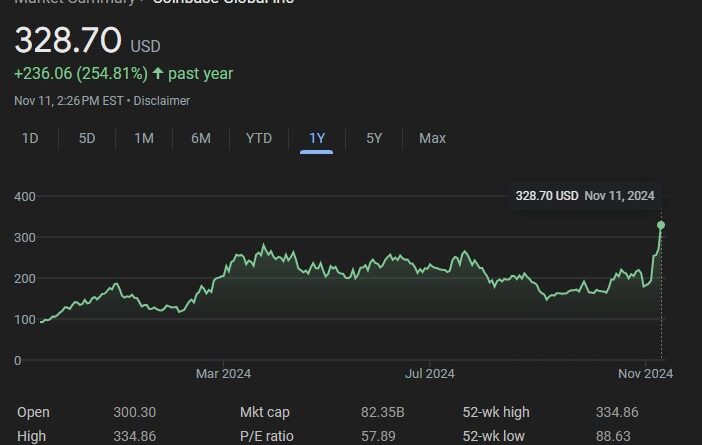Click the green data point on chart
Screen dimensions: 702x445
coord(661,225)
